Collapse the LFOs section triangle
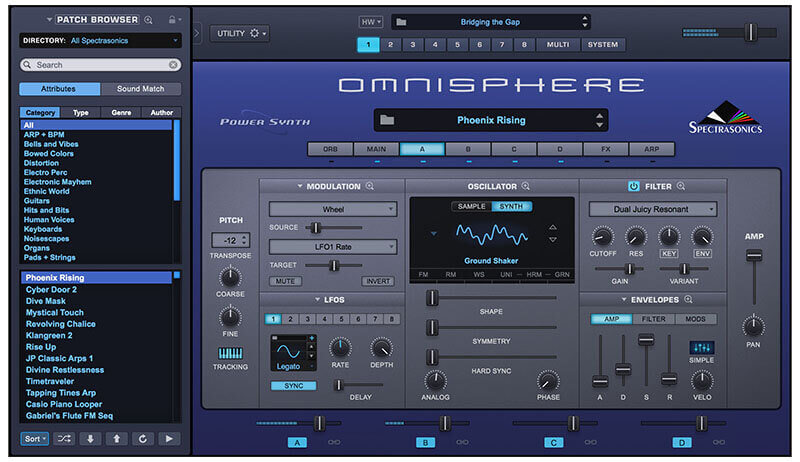The height and width of the screenshot is (462, 800). click(317, 300)
